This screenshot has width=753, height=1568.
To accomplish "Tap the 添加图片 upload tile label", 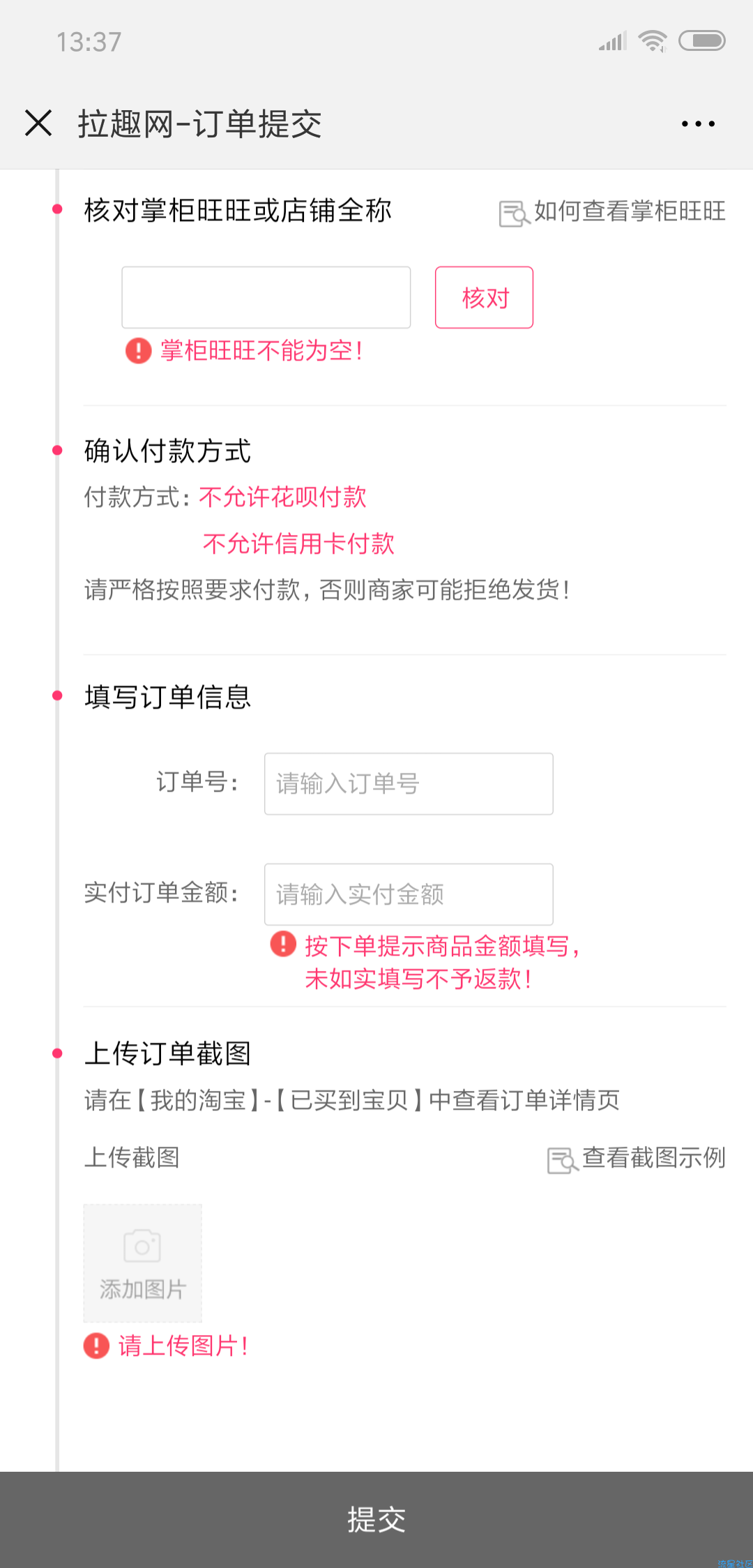I will click(143, 1289).
